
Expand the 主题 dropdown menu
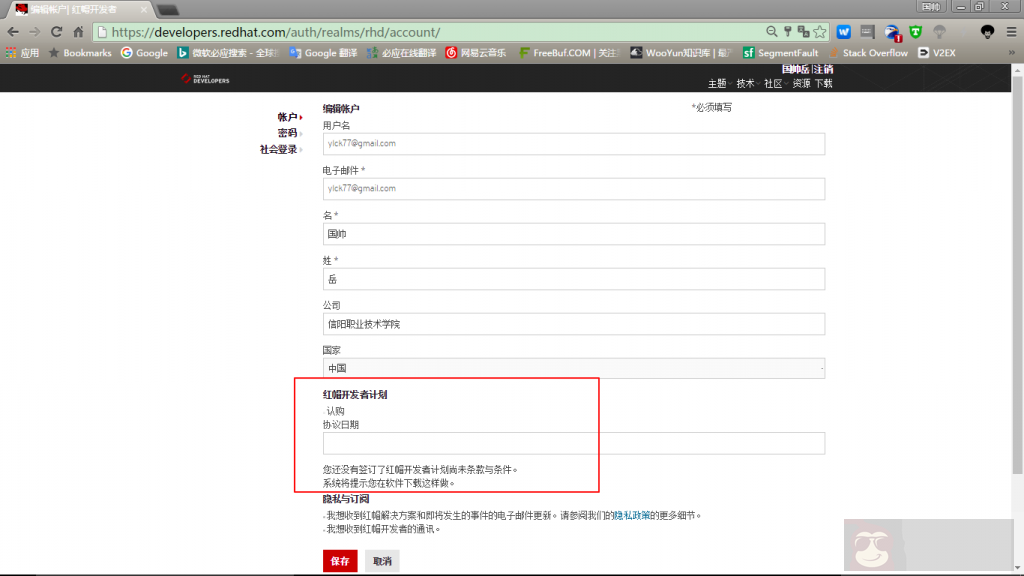pos(716,83)
